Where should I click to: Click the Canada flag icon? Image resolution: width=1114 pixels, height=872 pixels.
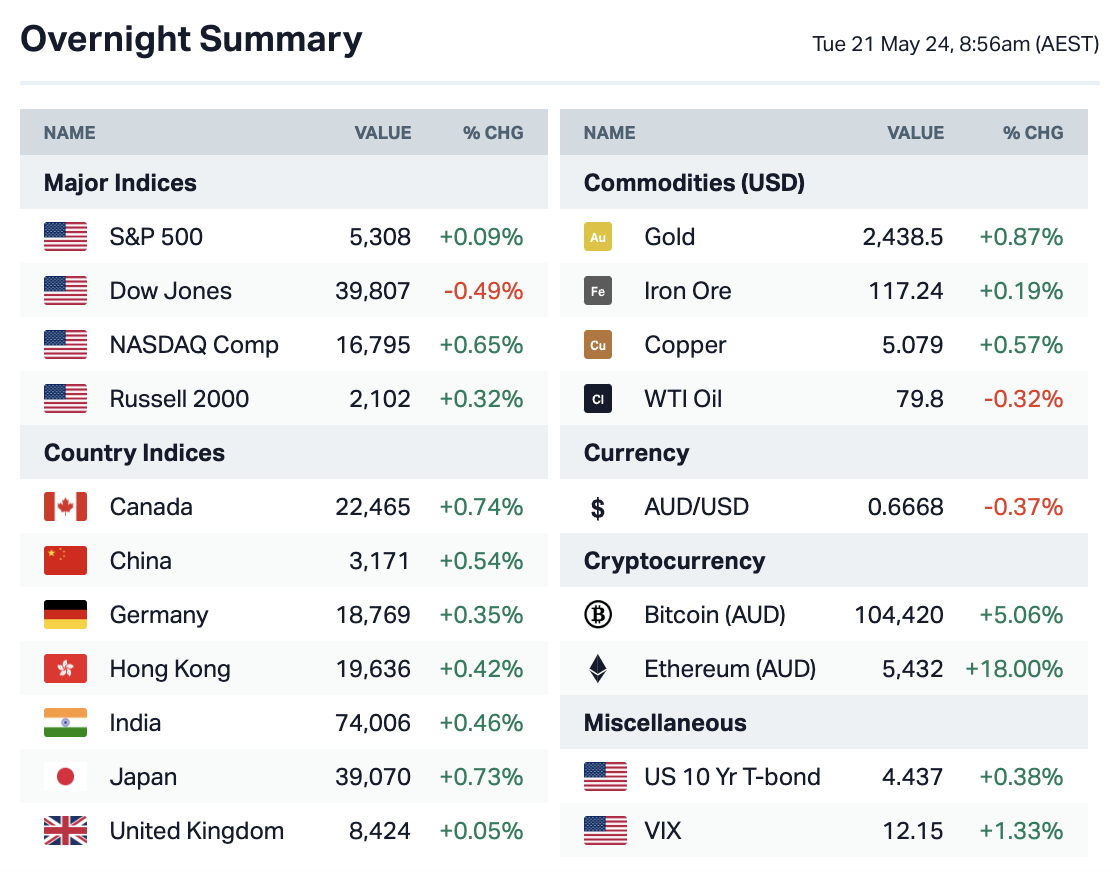pos(65,507)
